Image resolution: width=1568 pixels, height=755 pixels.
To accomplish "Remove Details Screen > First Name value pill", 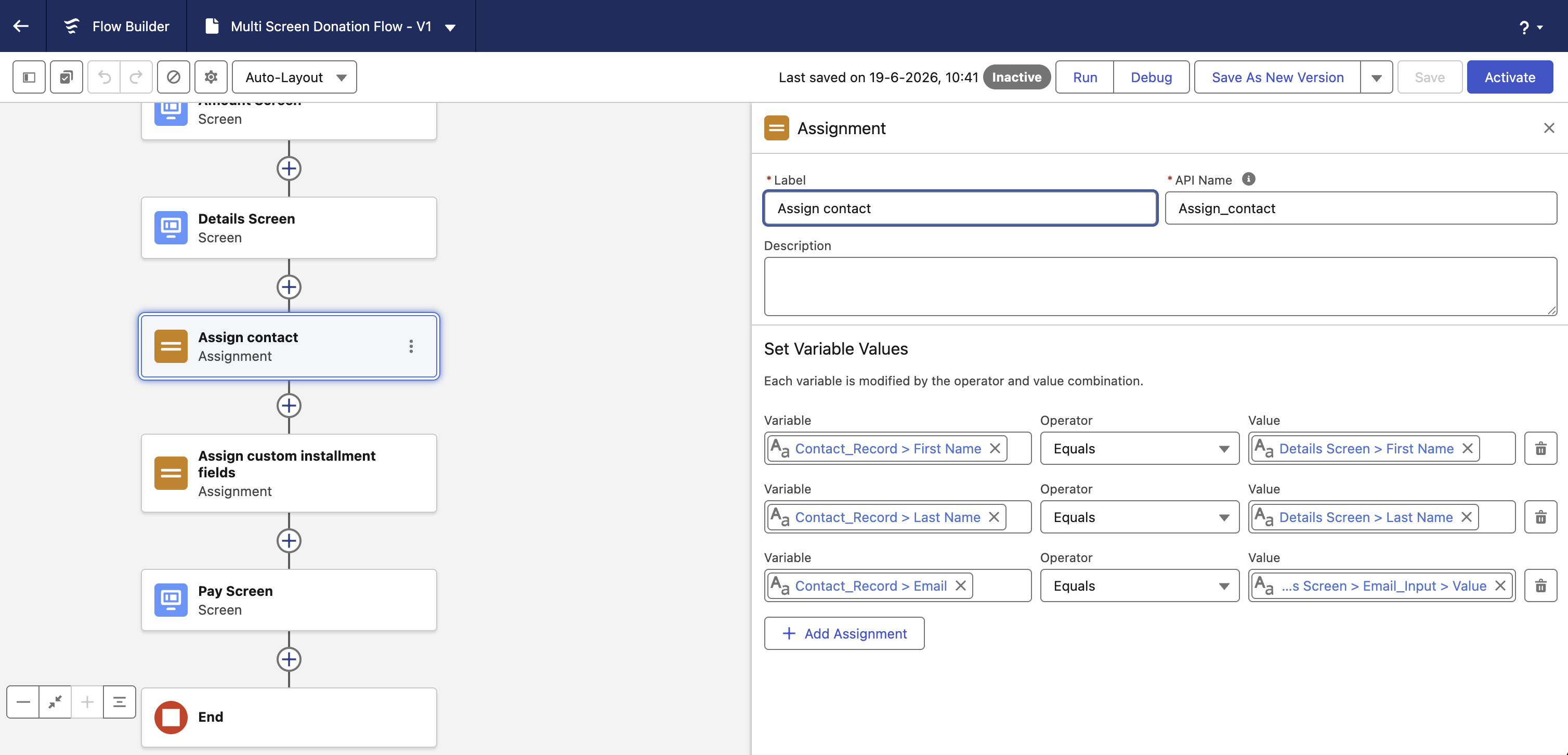I will (x=1468, y=449).
